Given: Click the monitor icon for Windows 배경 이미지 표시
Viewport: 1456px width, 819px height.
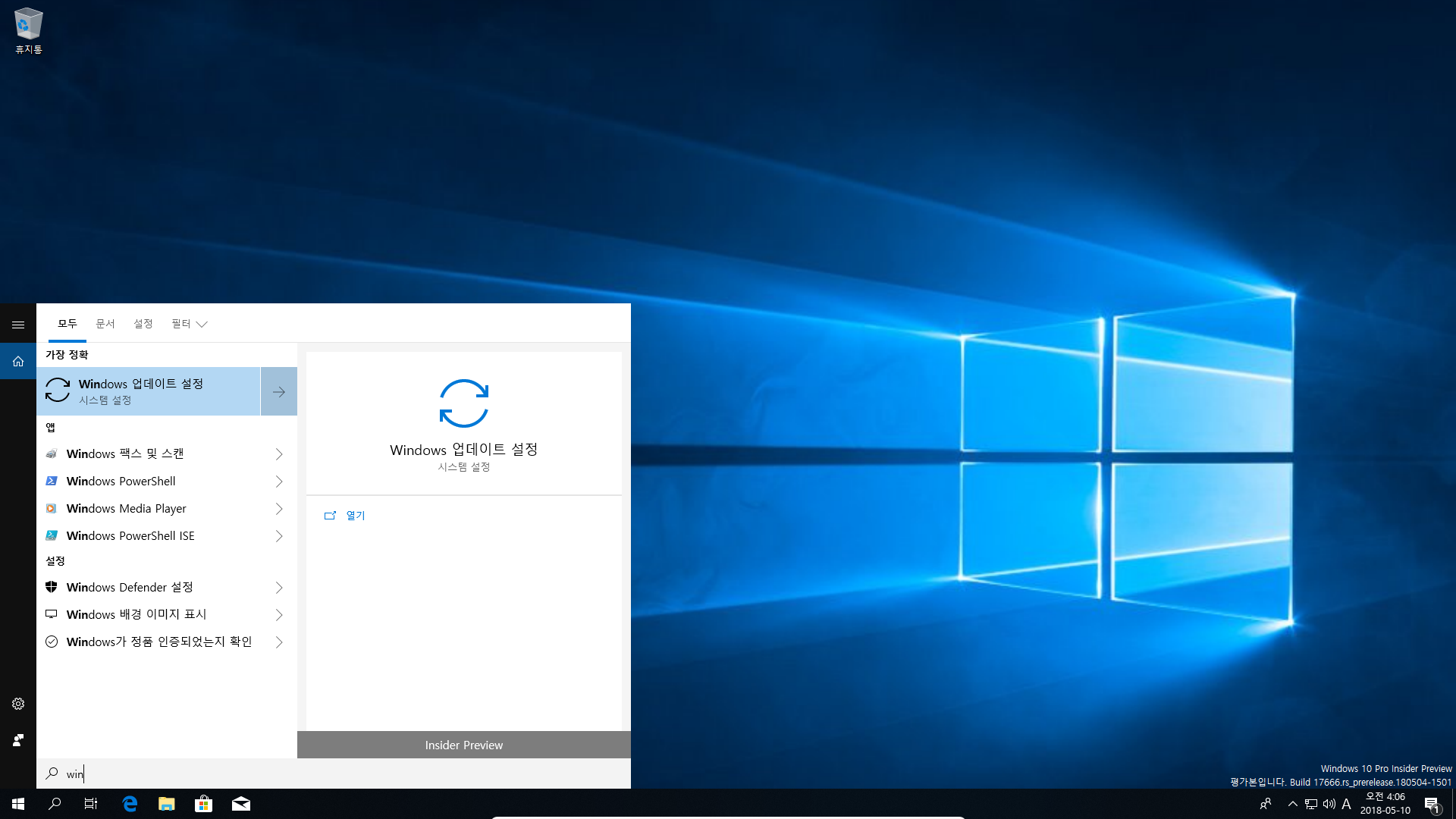Looking at the screenshot, I should click(x=52, y=614).
